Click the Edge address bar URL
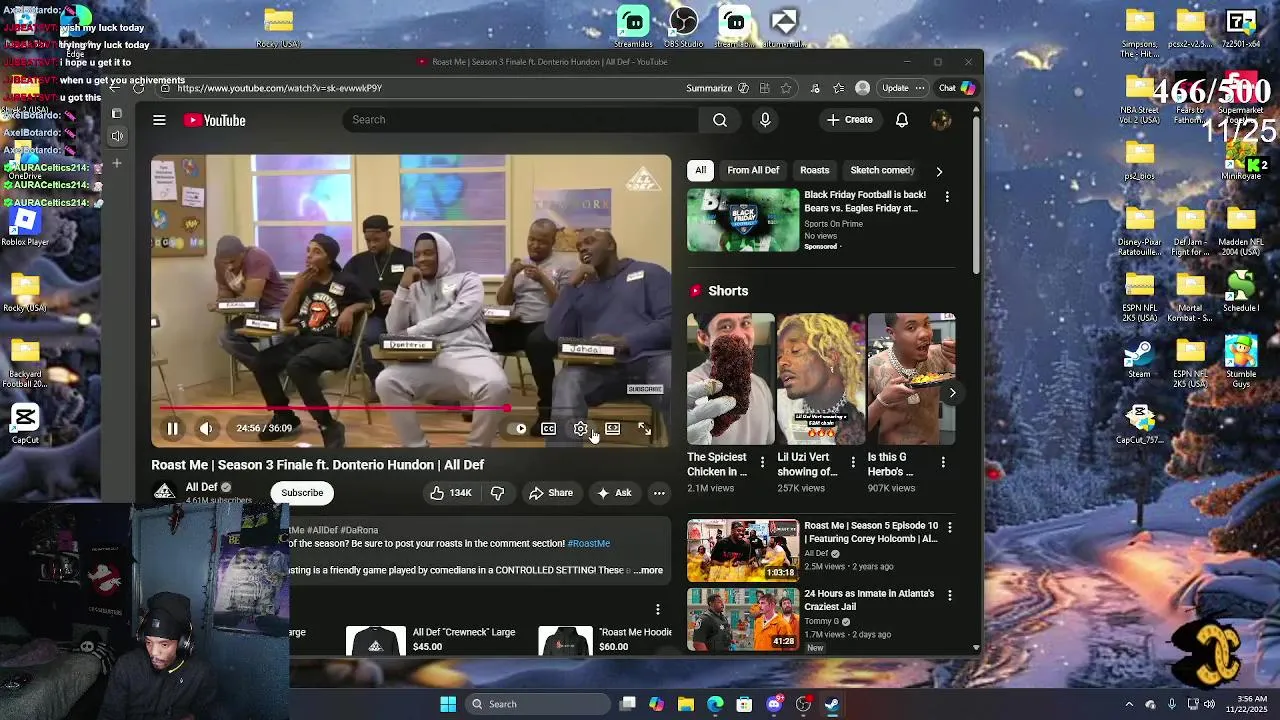 point(279,88)
